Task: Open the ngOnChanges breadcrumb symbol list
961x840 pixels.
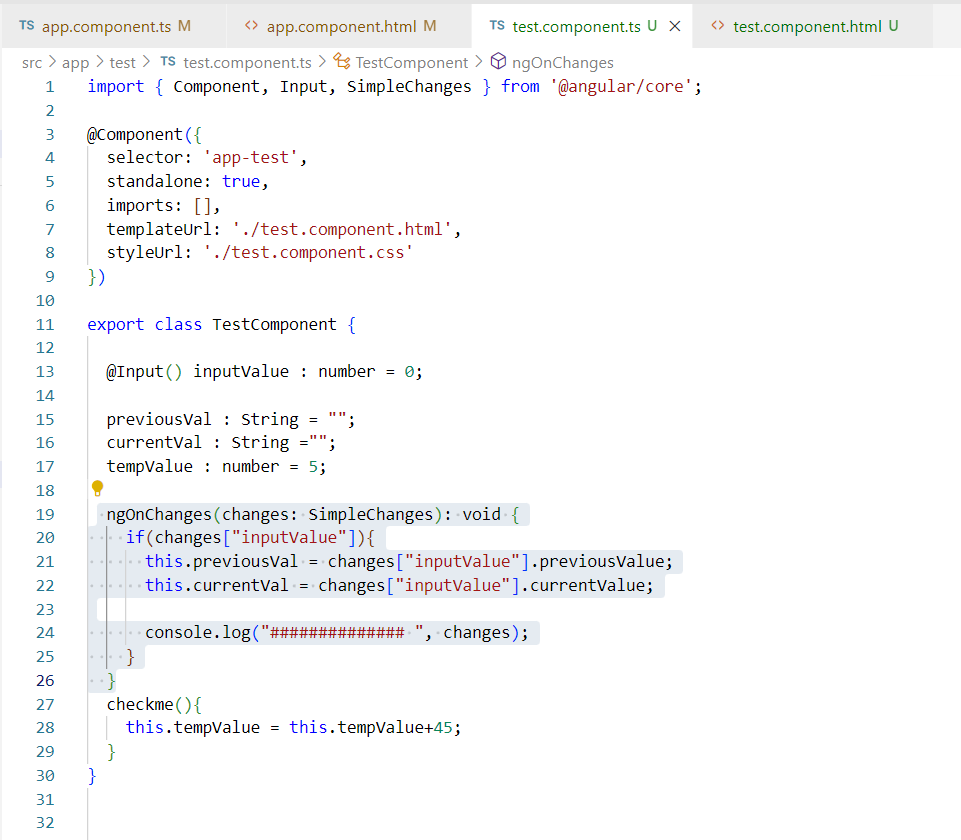Action: (x=562, y=62)
